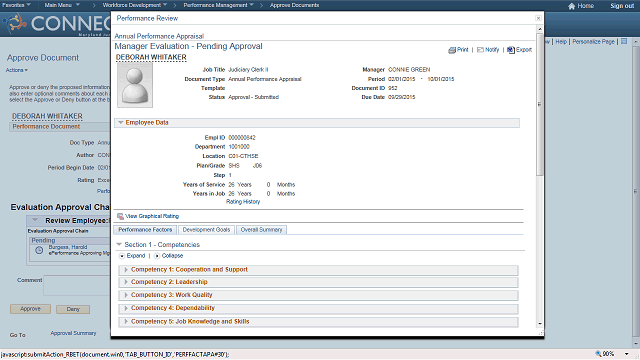Expand Competency 4: Dependability
640x360 pixels.
(126, 308)
